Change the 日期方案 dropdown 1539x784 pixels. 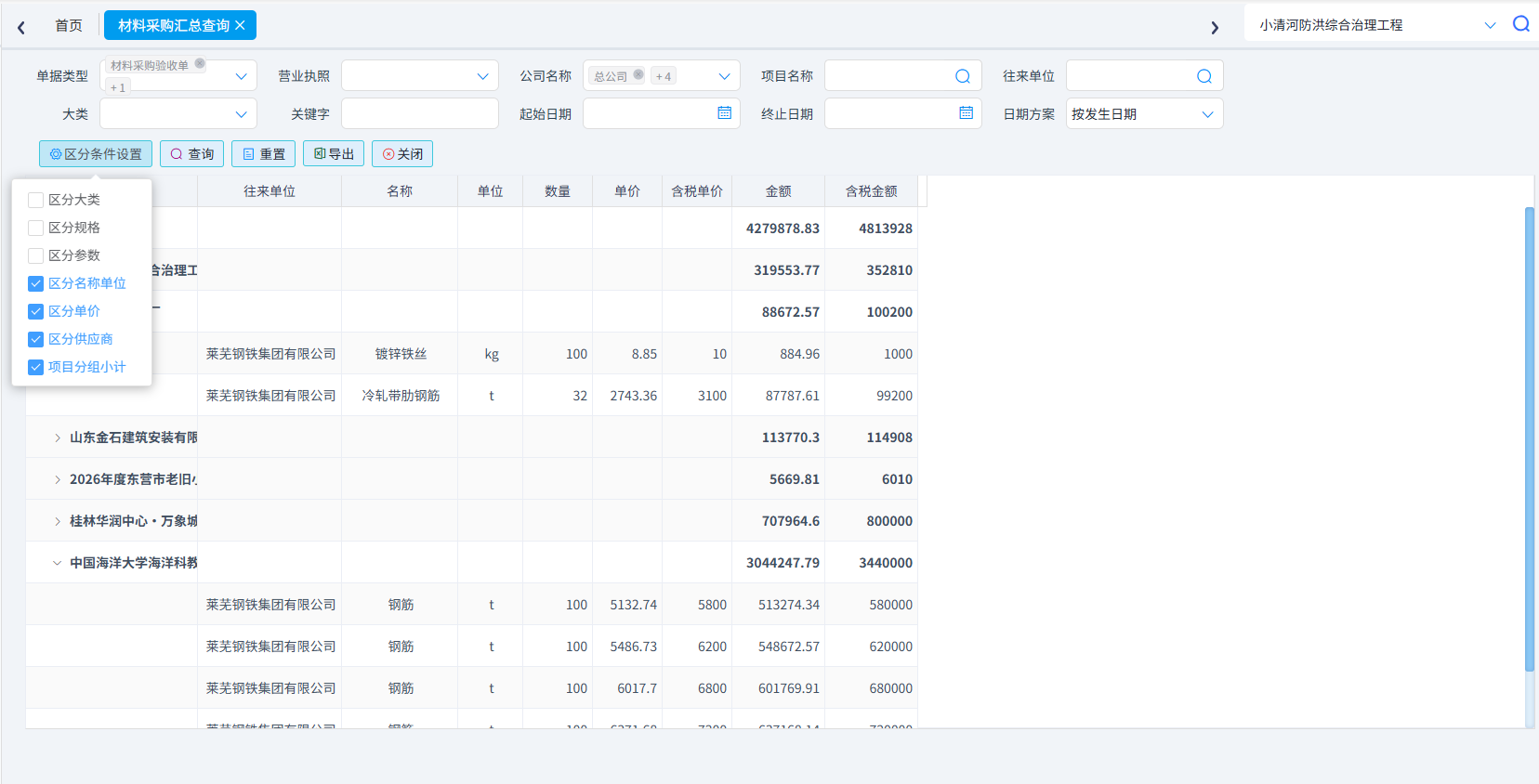point(1145,114)
